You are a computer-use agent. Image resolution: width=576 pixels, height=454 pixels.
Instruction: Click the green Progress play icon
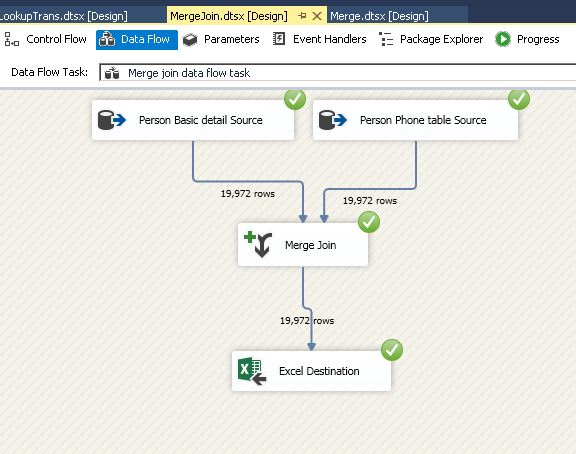click(503, 39)
